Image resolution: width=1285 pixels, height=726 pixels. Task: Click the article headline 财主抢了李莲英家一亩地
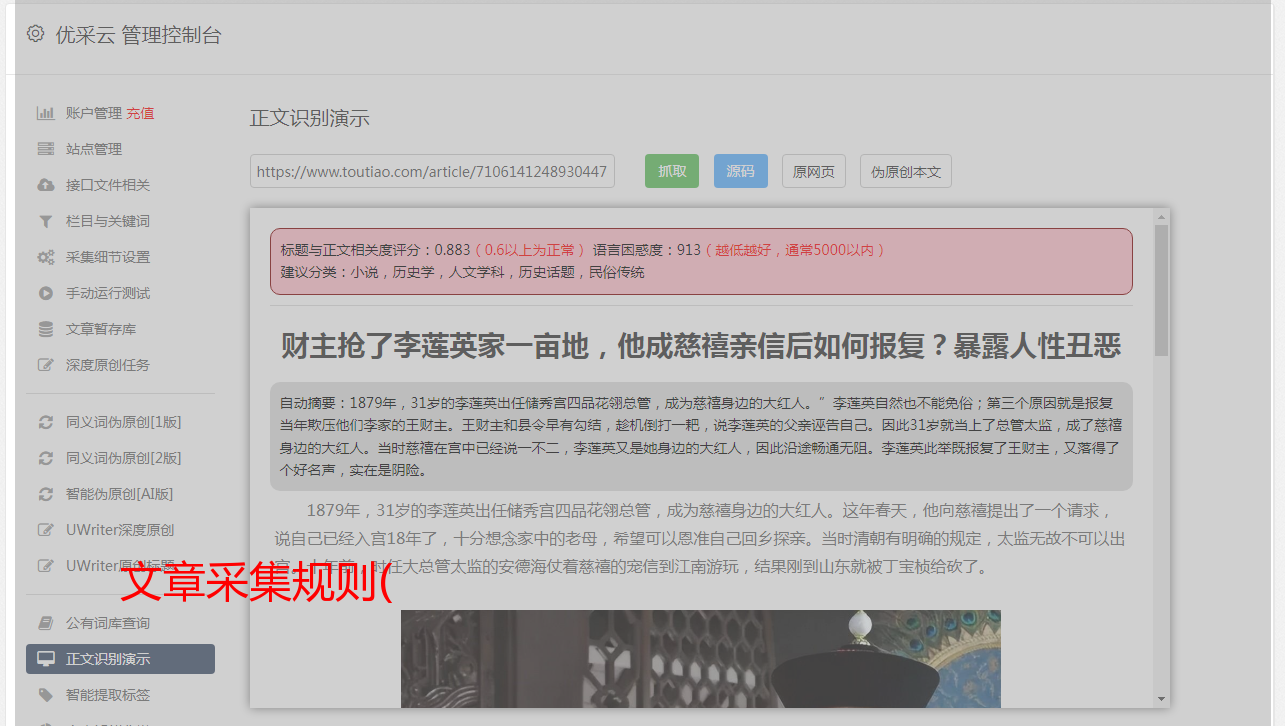click(x=701, y=346)
